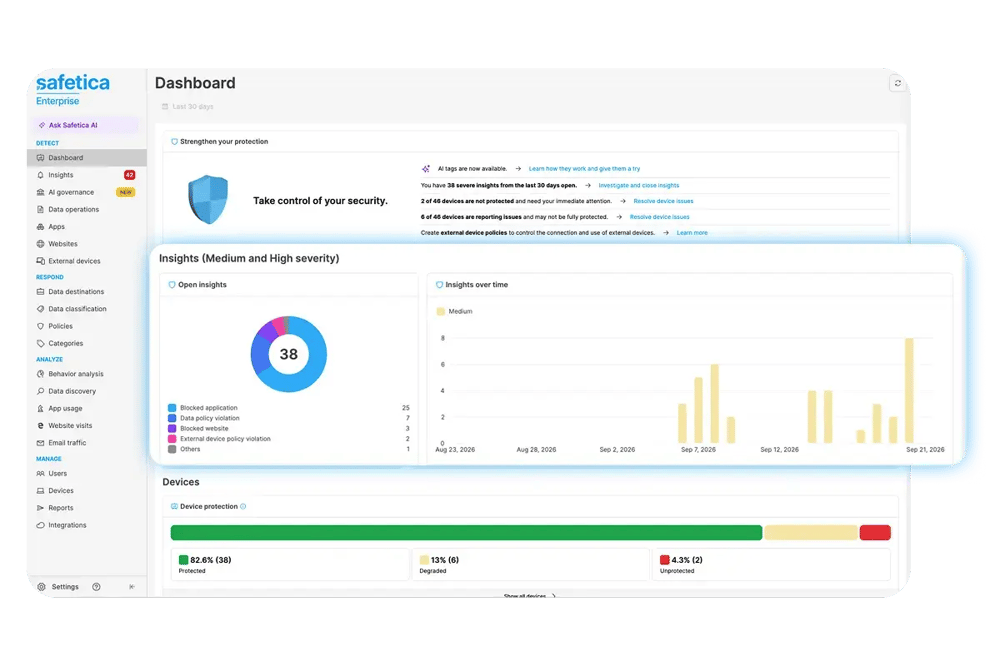Screen dimensions: 1000x666
Task: Click Device protection info icon
Action: coord(243,507)
